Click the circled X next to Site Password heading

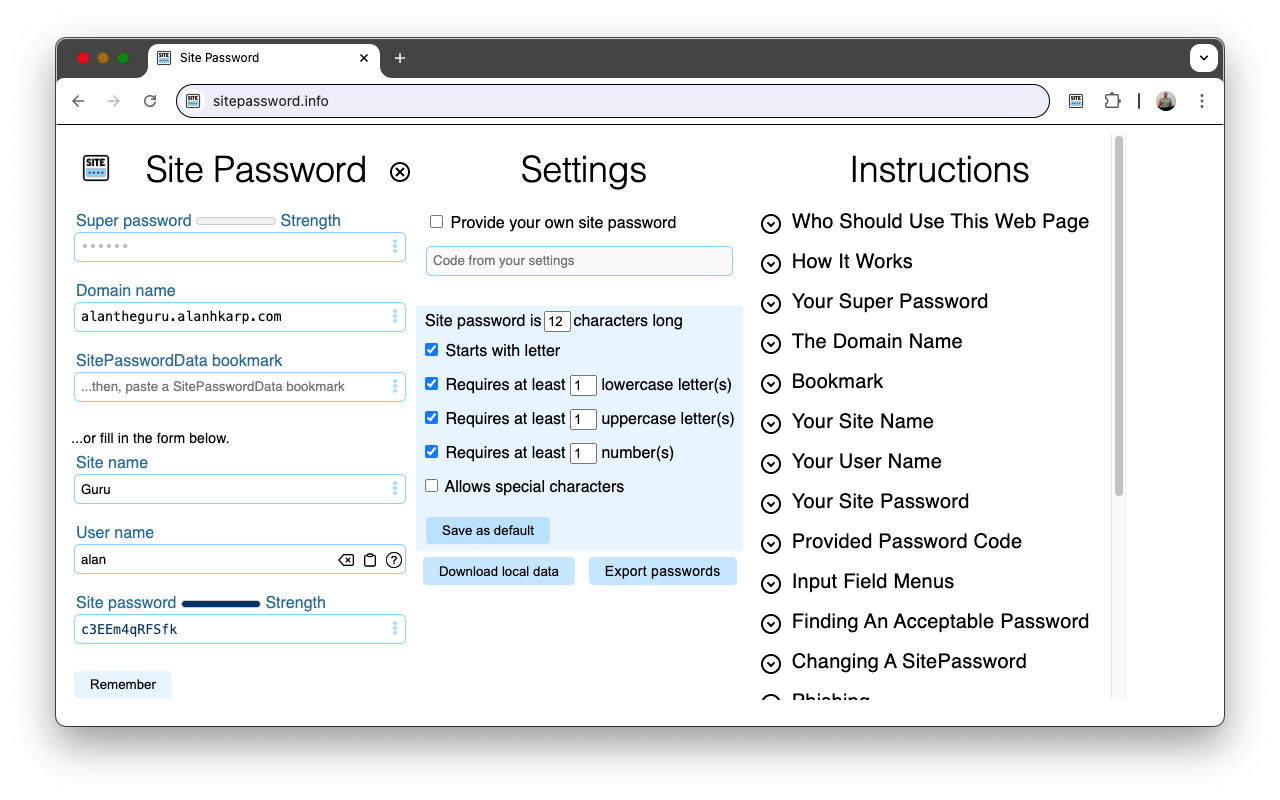coord(400,172)
